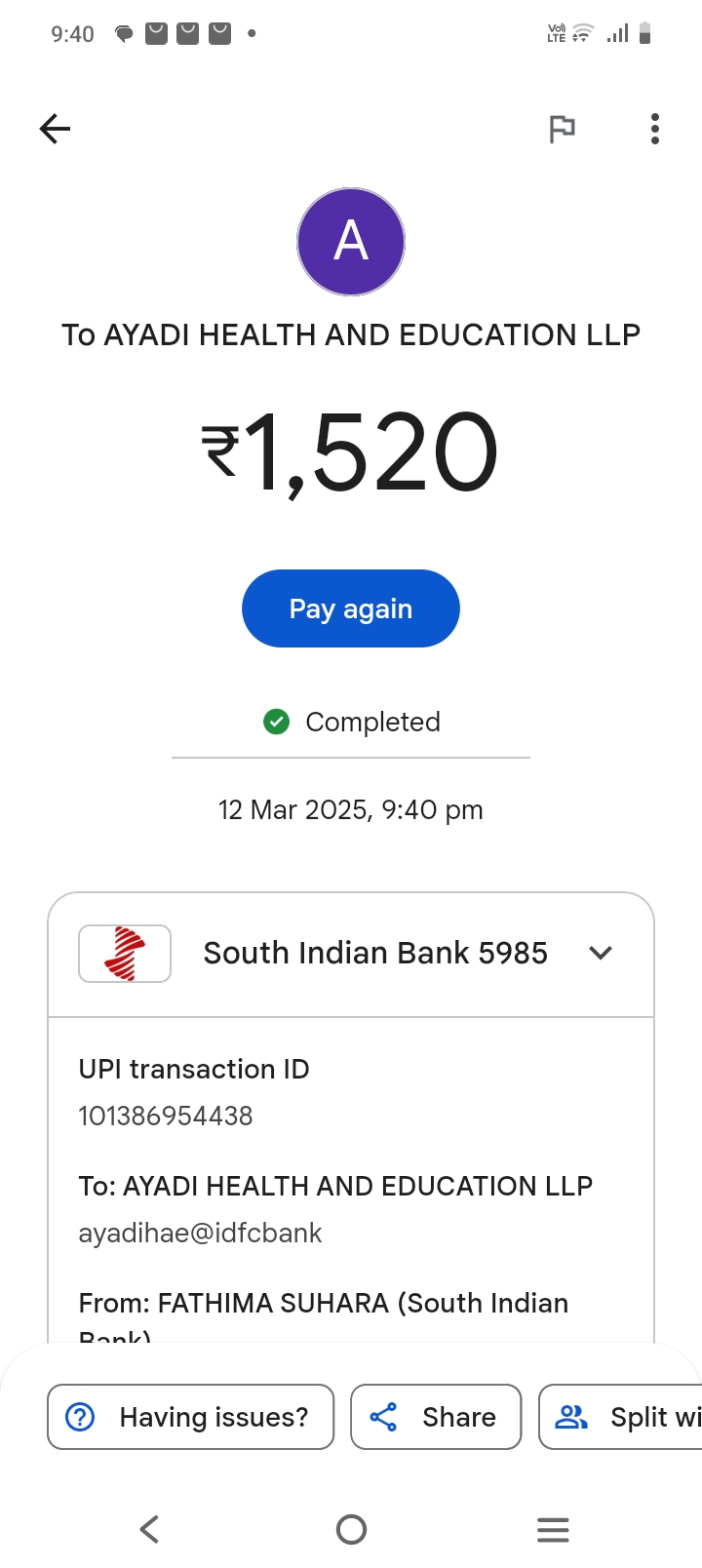Tap the ₹1,520 payment amount
The image size is (702, 1568).
click(351, 452)
